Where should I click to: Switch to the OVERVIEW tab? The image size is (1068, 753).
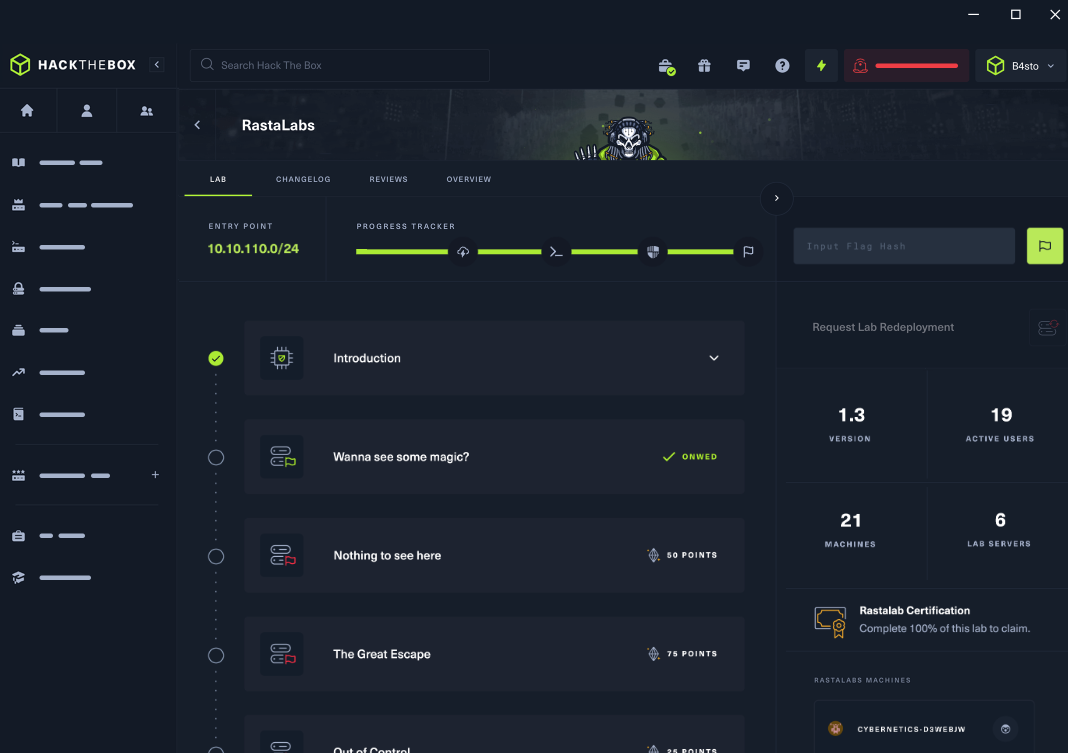(x=469, y=179)
